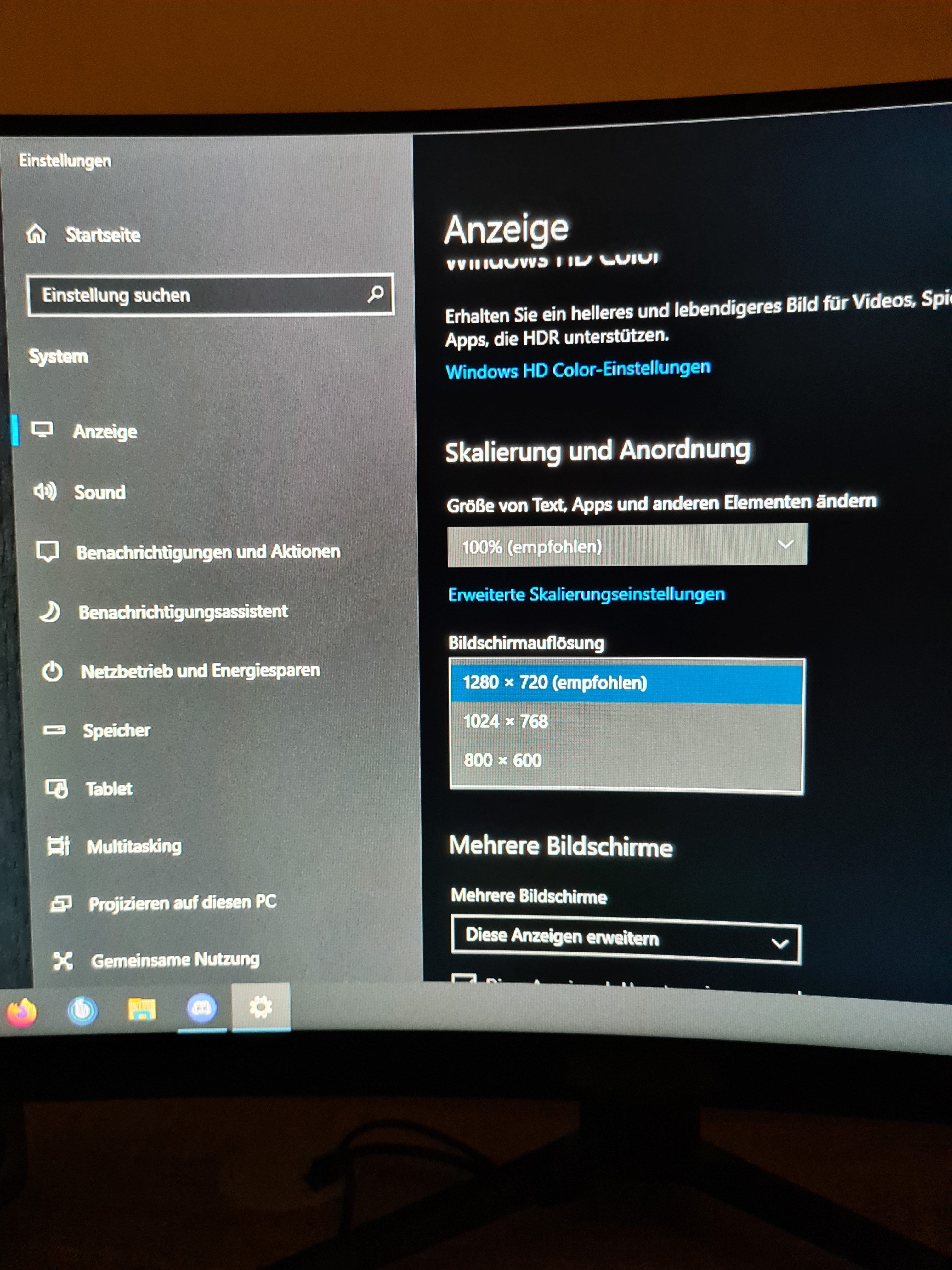Open Discord from the taskbar
Screen dimensions: 952x1270
201,1008
